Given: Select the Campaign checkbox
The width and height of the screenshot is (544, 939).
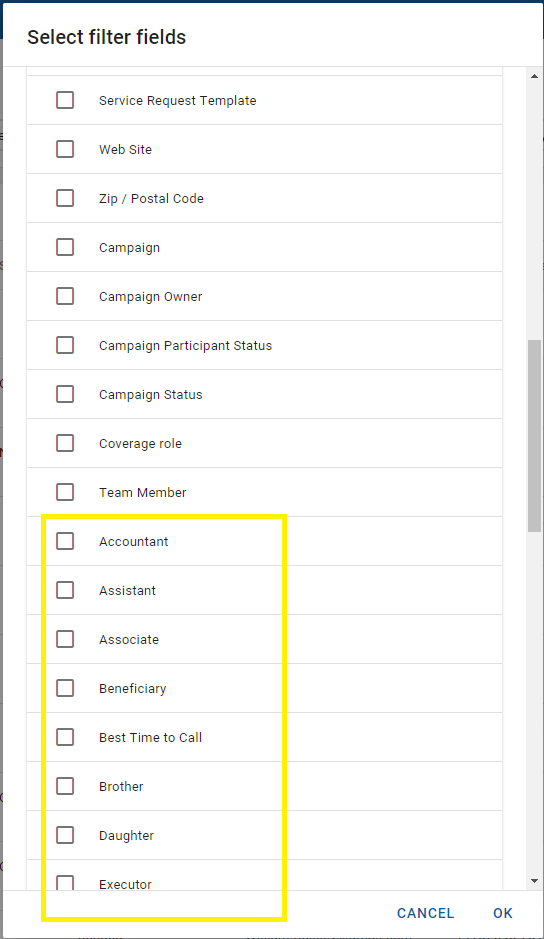Looking at the screenshot, I should (65, 247).
